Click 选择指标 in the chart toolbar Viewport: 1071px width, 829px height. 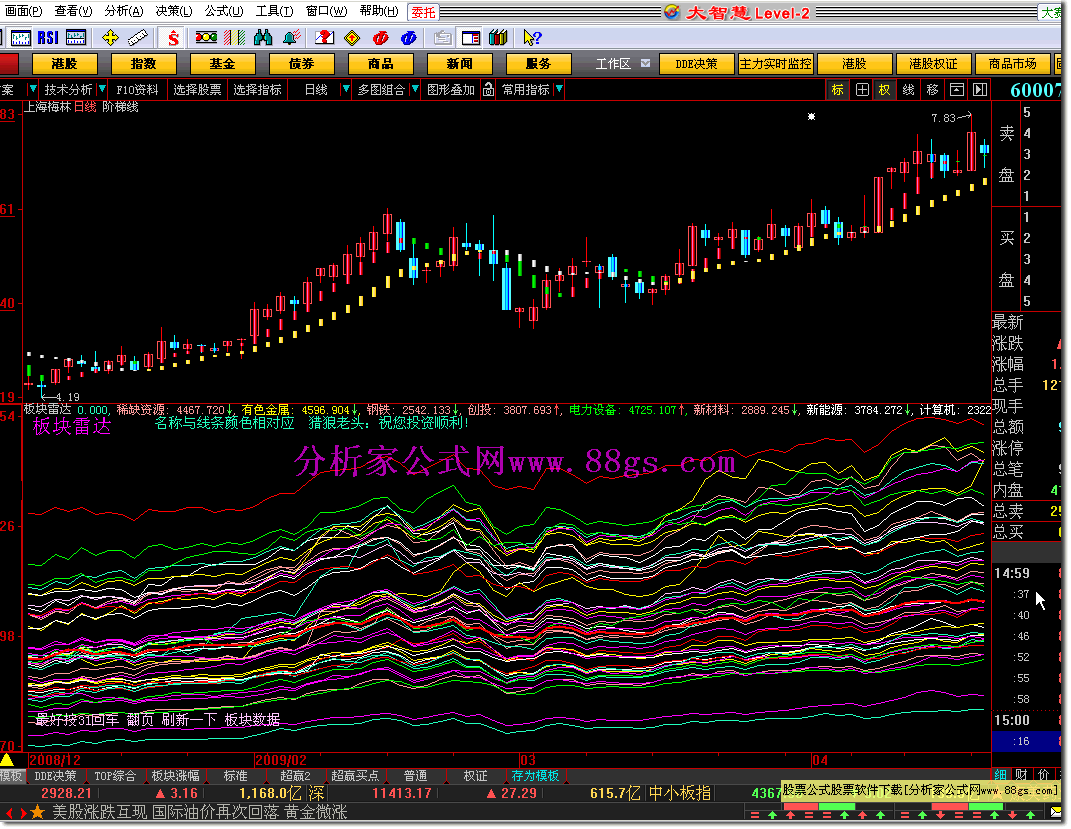point(258,89)
